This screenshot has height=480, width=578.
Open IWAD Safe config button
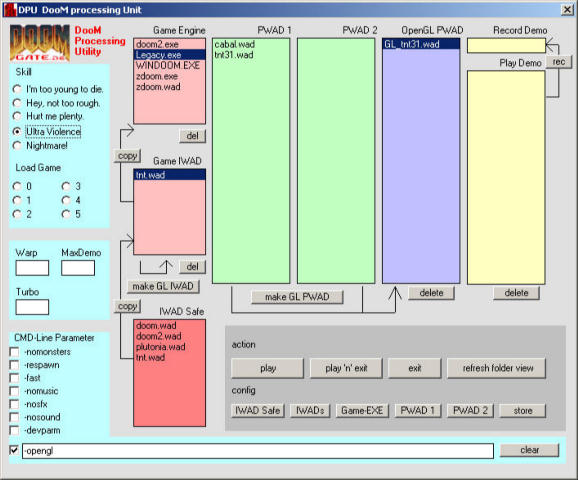click(258, 411)
